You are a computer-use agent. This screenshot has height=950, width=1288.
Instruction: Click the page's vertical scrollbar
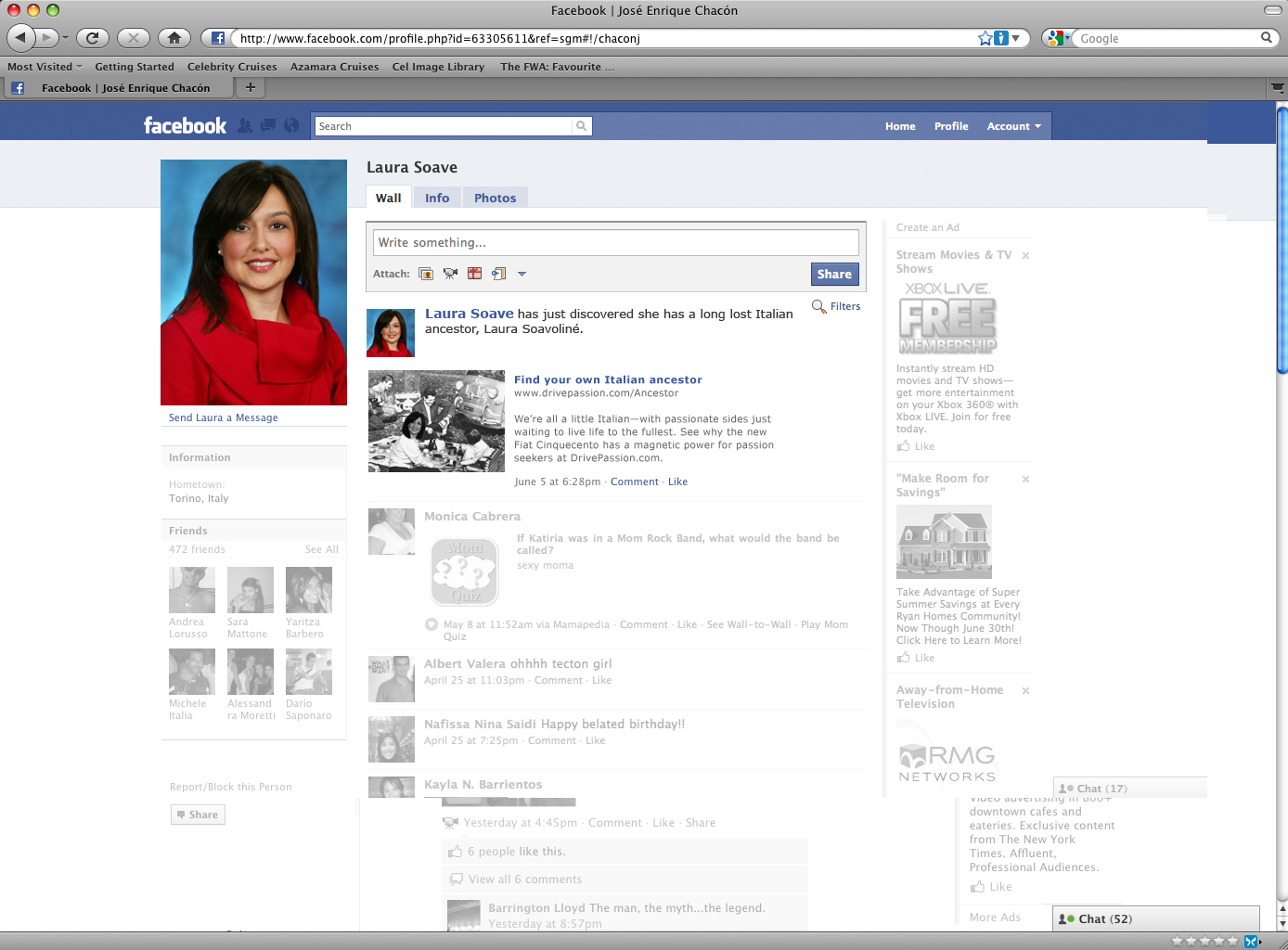[1282, 241]
